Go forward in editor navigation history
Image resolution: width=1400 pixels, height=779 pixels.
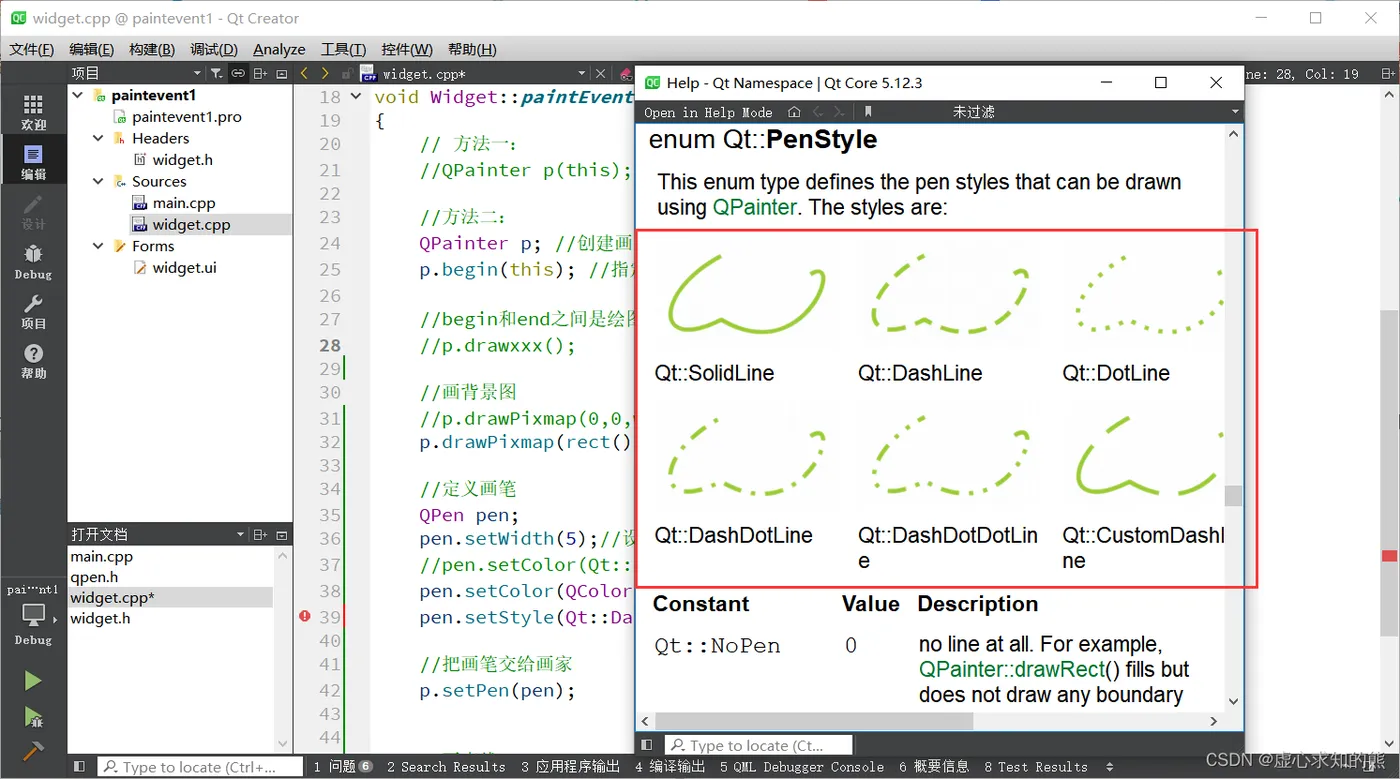[x=325, y=73]
